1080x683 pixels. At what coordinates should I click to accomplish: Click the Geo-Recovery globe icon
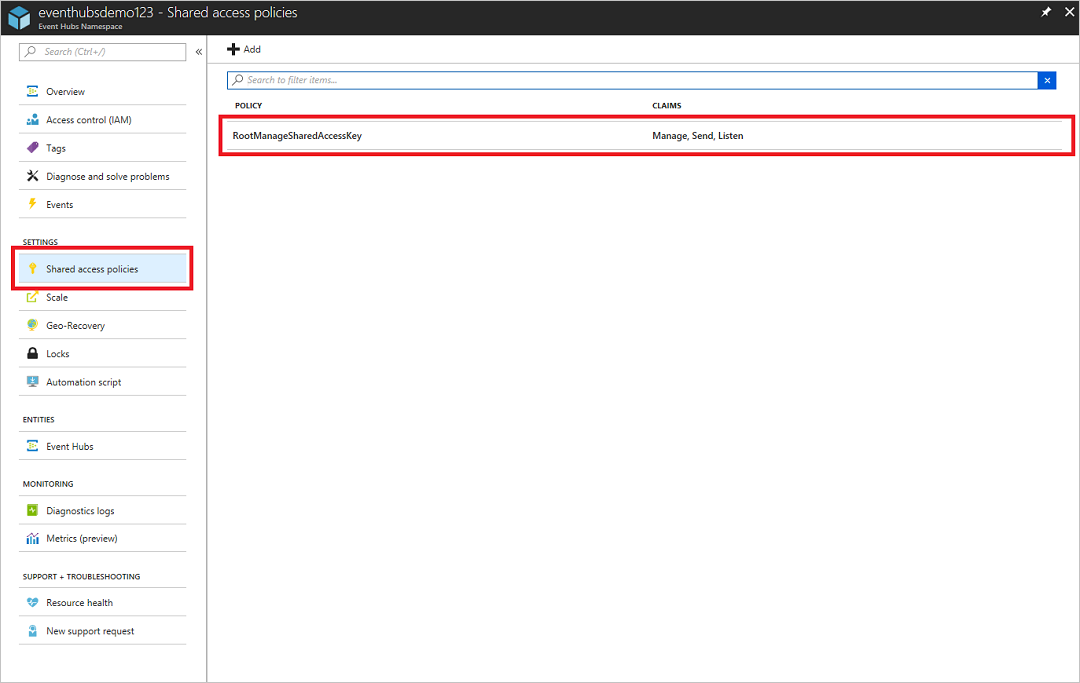[32, 325]
